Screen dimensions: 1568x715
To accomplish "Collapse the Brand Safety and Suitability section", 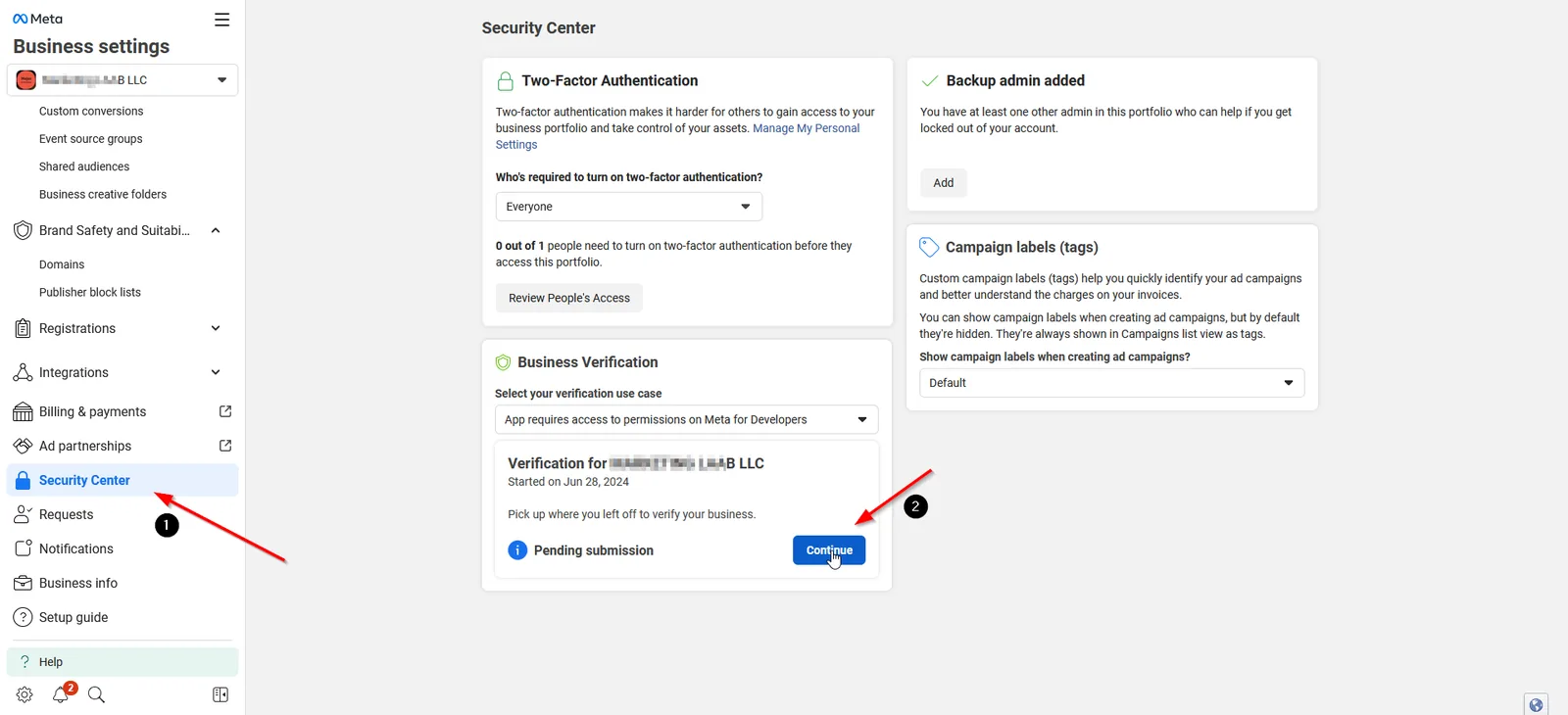I will [216, 230].
